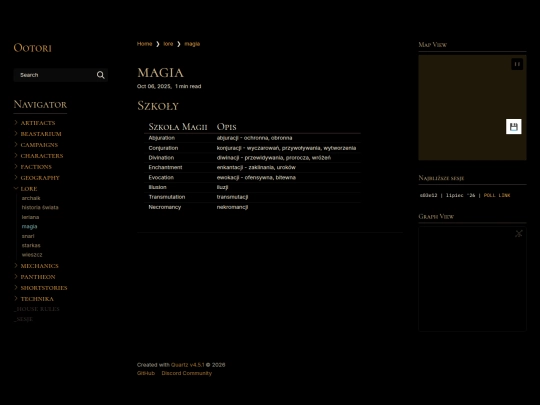Click the save disk icon in Map View
Viewport: 540px width, 405px height.
(x=513, y=127)
